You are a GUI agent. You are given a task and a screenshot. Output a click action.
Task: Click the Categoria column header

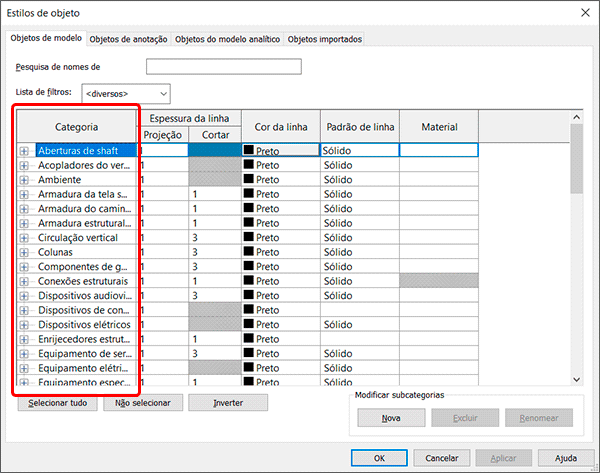77,127
